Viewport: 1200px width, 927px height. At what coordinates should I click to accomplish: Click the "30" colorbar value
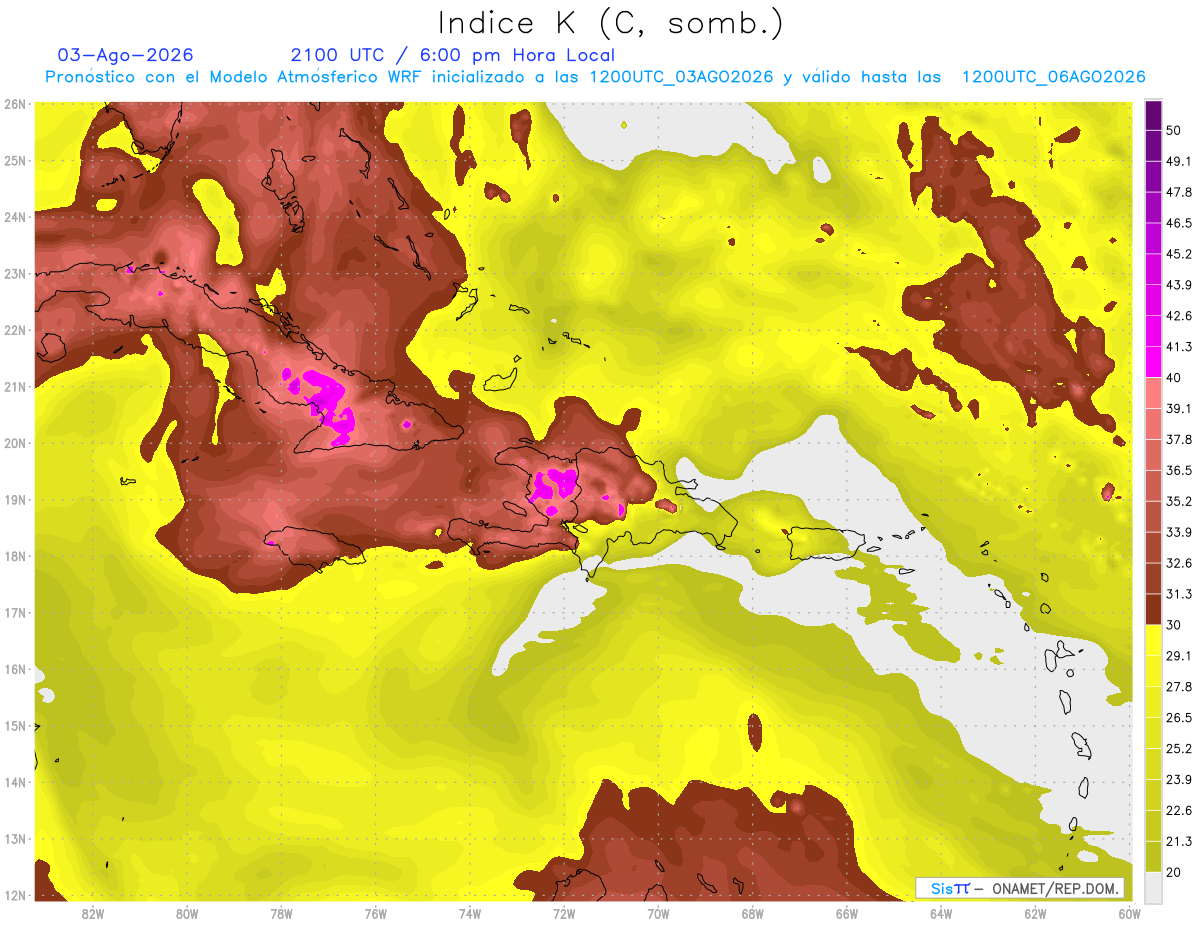coord(1174,625)
